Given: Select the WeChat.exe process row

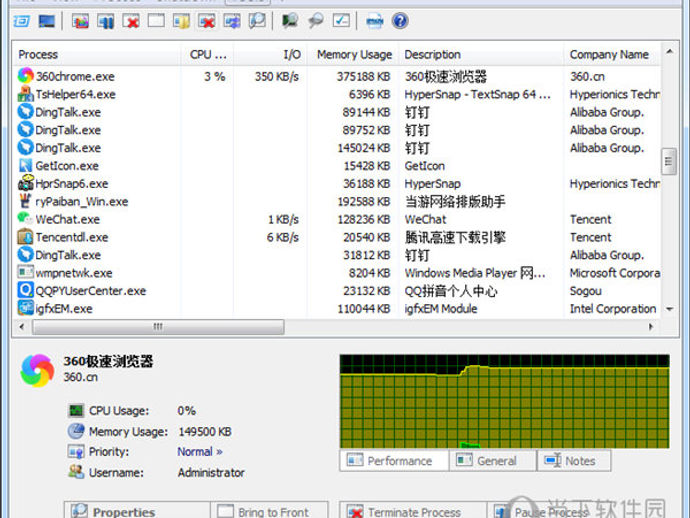Looking at the screenshot, I should coord(339,219).
